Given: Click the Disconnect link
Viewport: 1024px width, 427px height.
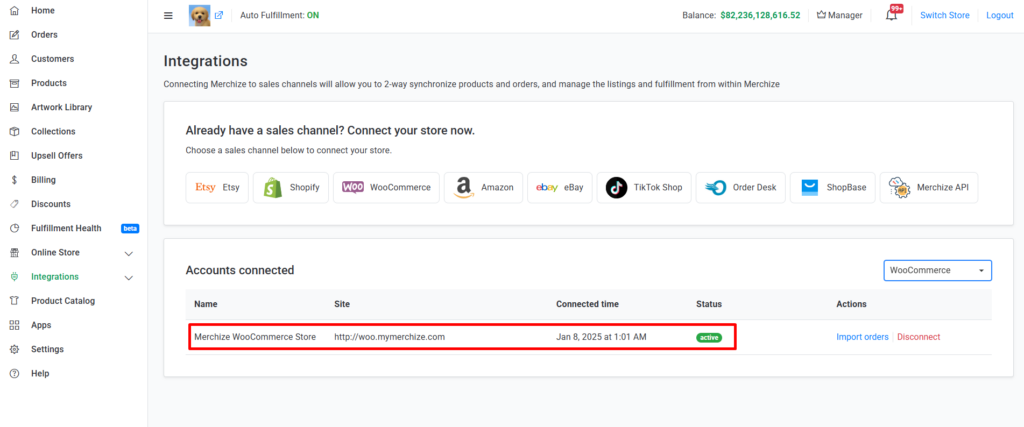Looking at the screenshot, I should (919, 337).
